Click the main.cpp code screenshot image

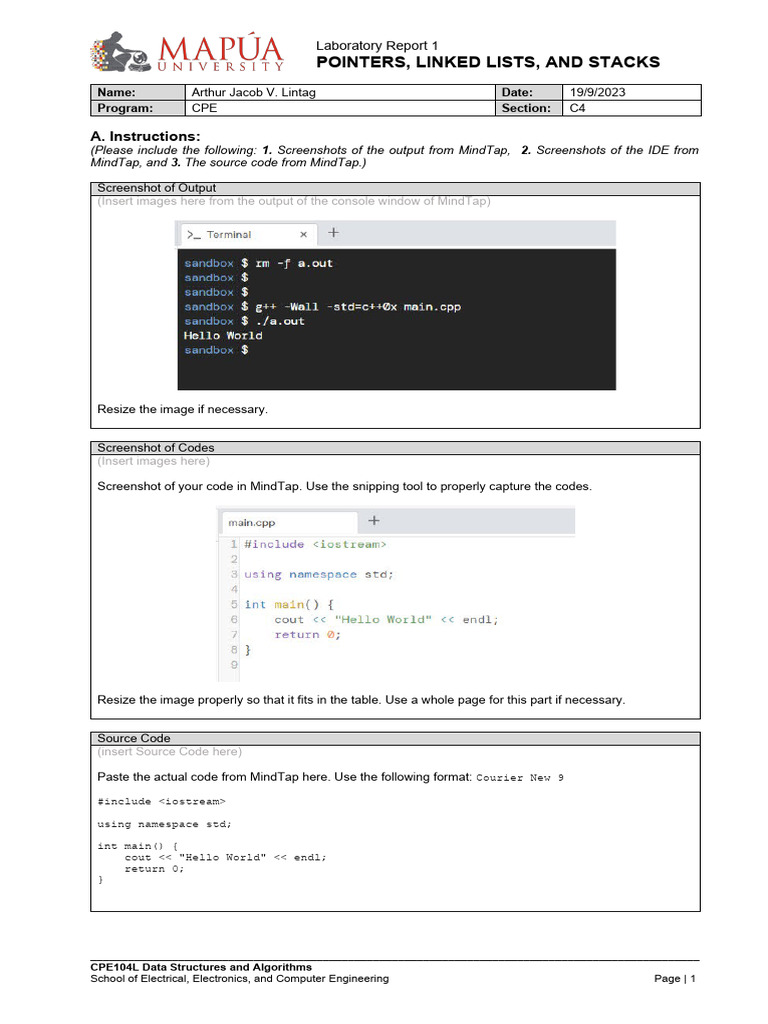click(396, 594)
